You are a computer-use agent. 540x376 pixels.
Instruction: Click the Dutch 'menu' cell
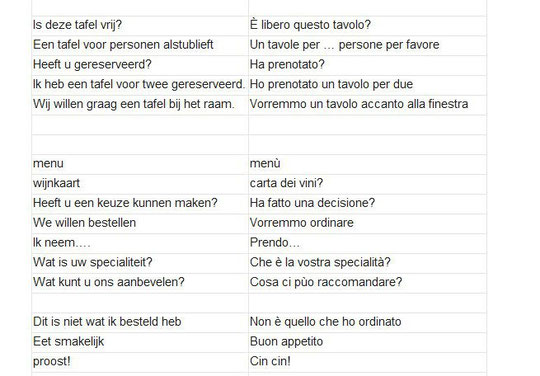[140, 164]
